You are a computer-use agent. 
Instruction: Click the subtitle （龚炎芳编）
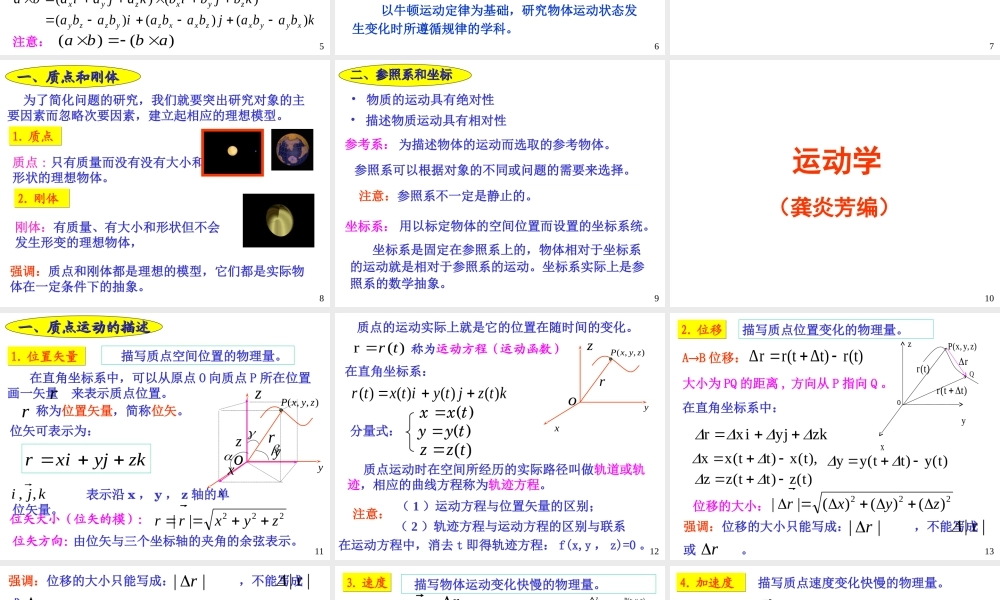834,207
